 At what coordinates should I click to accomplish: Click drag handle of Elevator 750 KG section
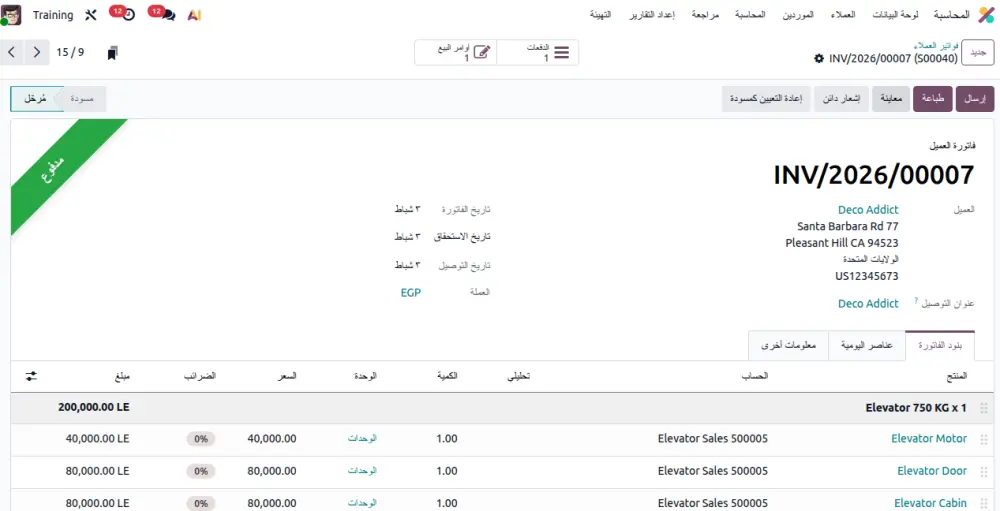983,408
